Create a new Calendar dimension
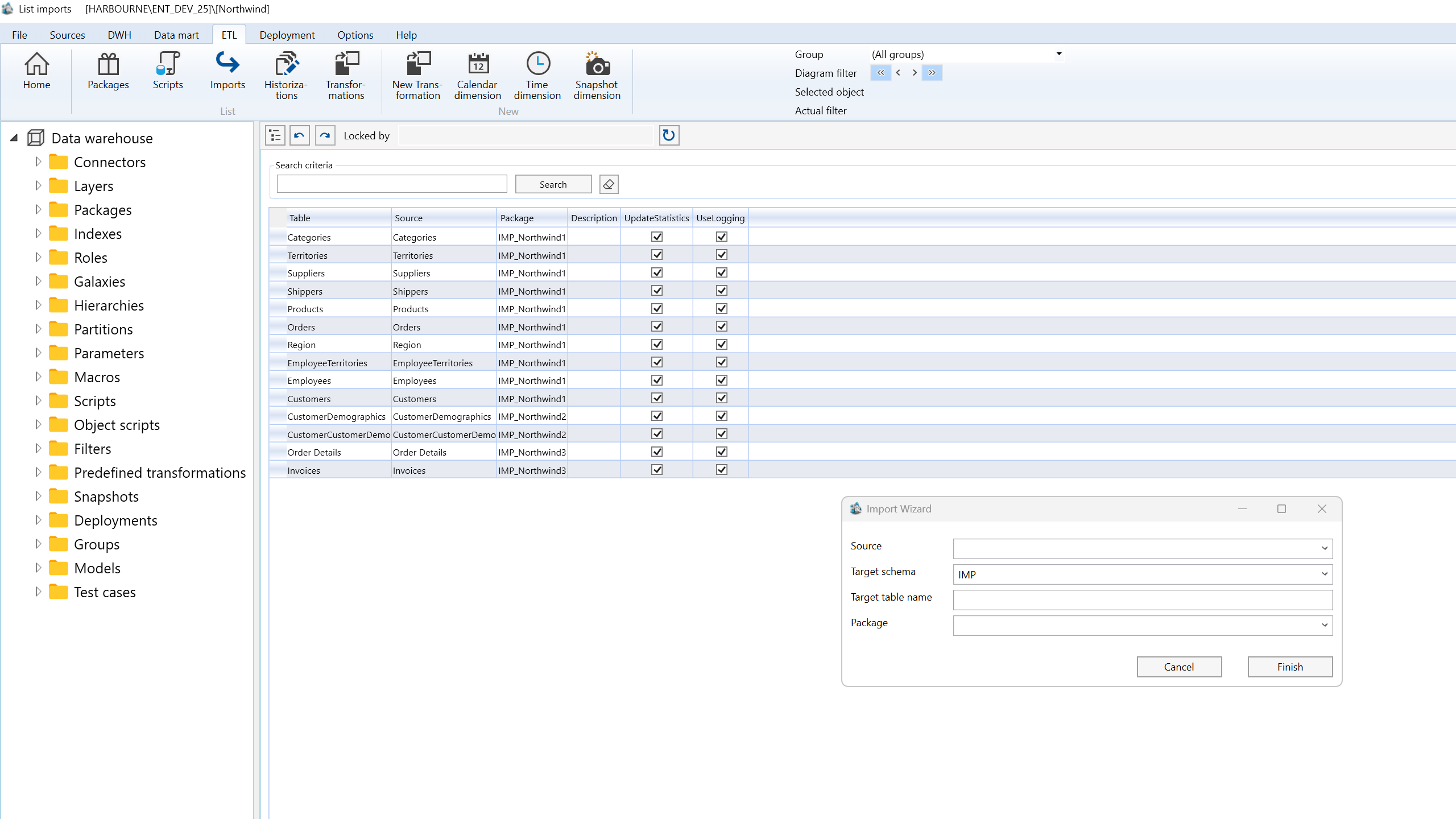The height and width of the screenshot is (819, 1456). pos(478,76)
